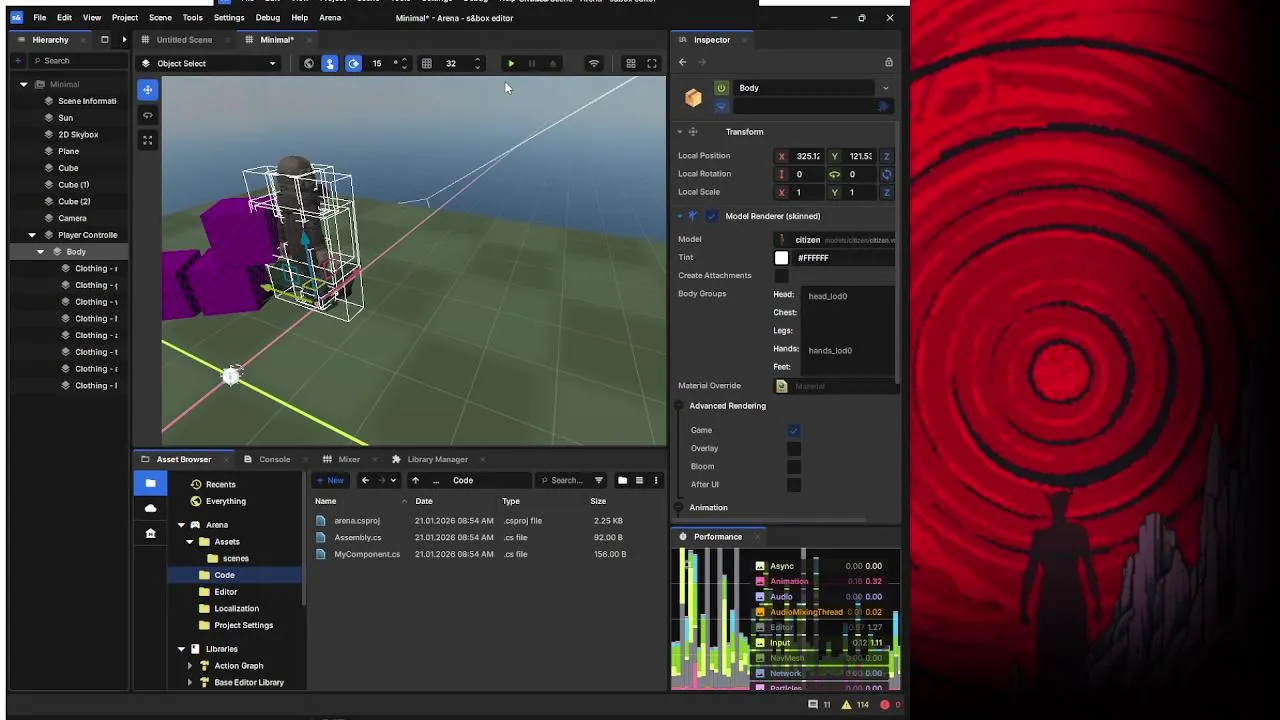Toggle the grid snapping icon beside 32
This screenshot has width=1280, height=720.
(x=427, y=63)
